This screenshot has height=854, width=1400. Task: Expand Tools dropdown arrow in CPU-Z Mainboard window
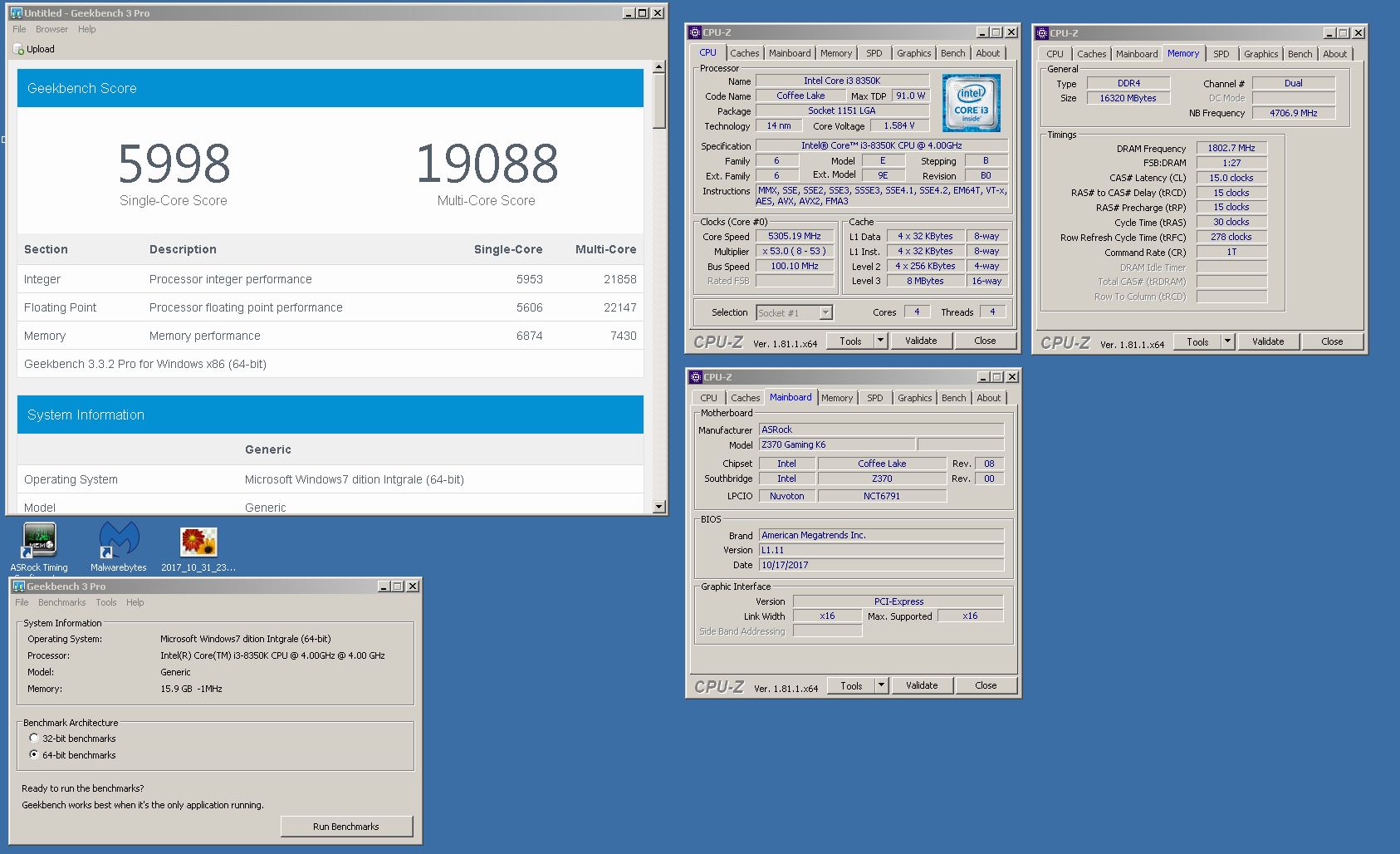[882, 685]
